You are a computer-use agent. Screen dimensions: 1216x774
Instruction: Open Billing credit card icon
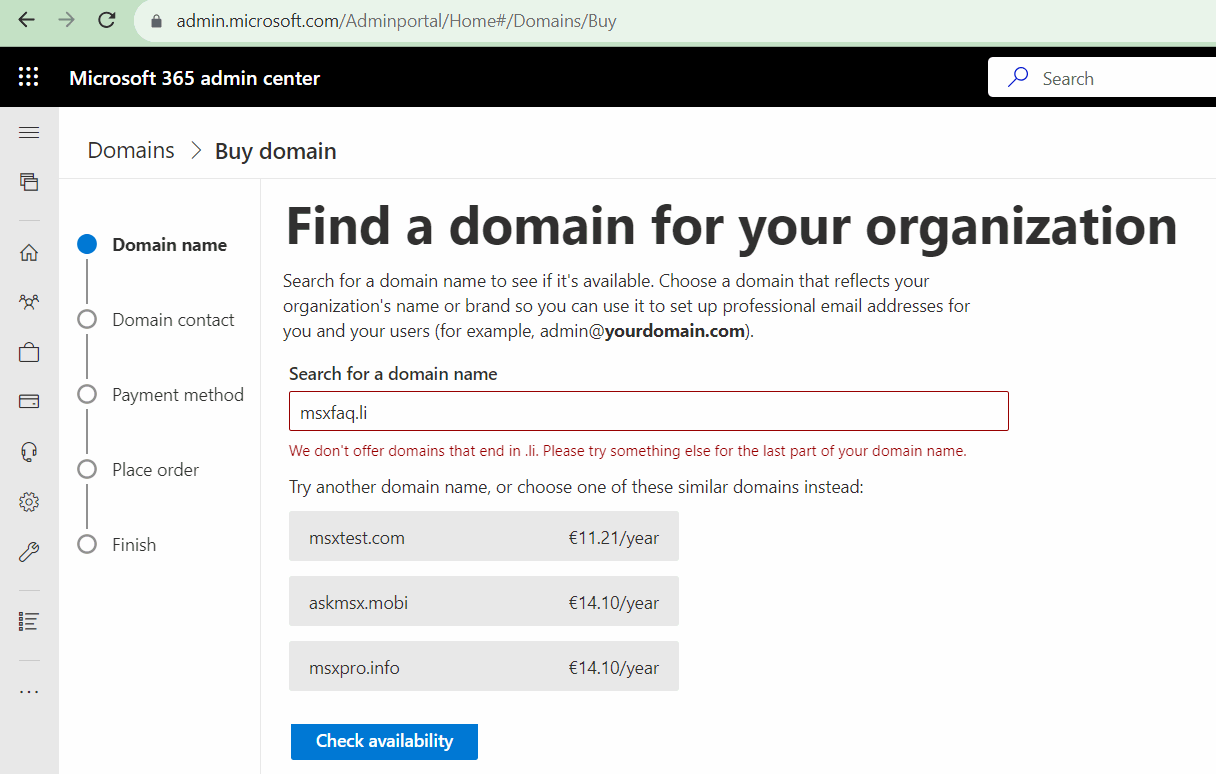(x=29, y=402)
